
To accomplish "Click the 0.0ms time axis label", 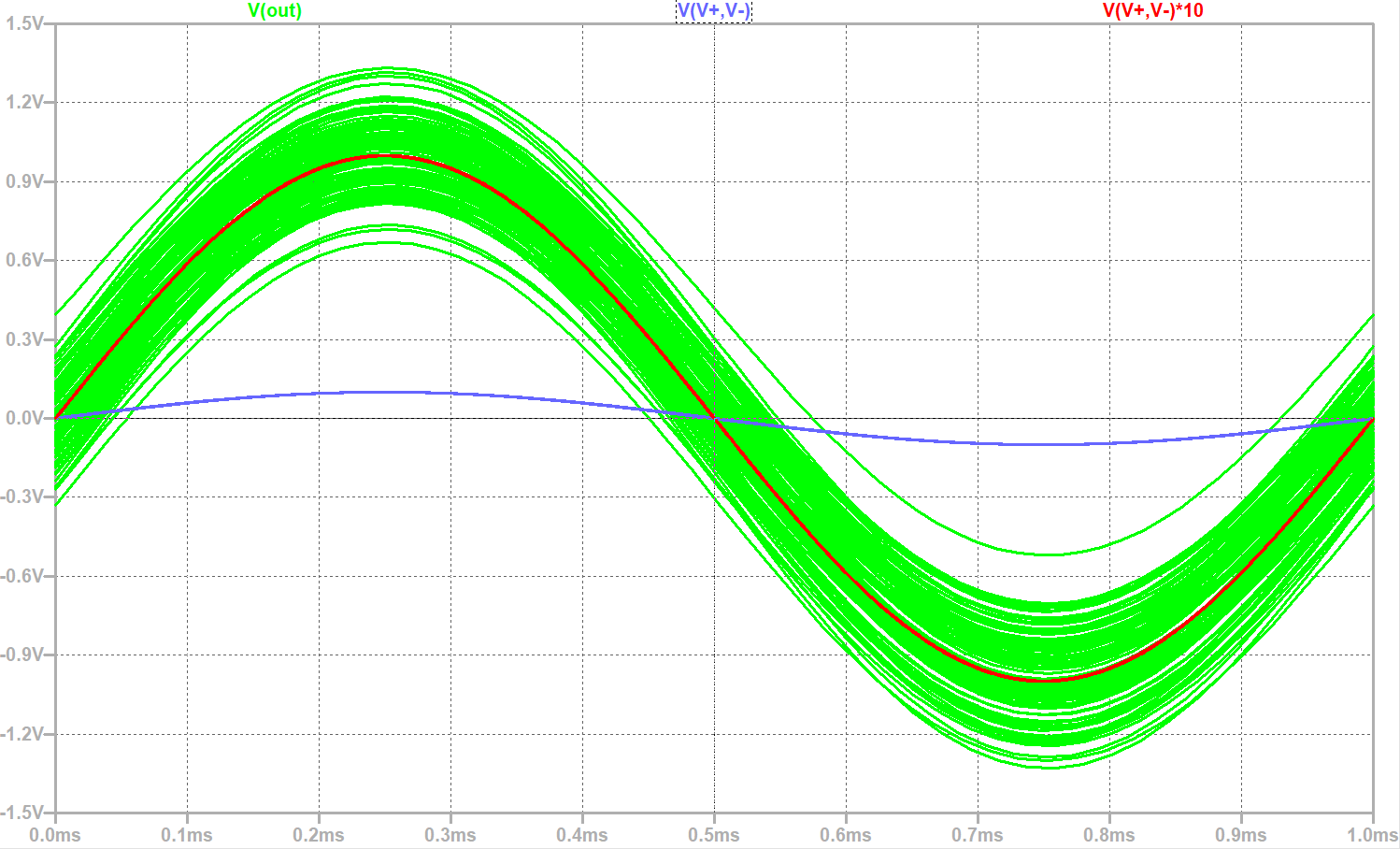I will pos(56,835).
